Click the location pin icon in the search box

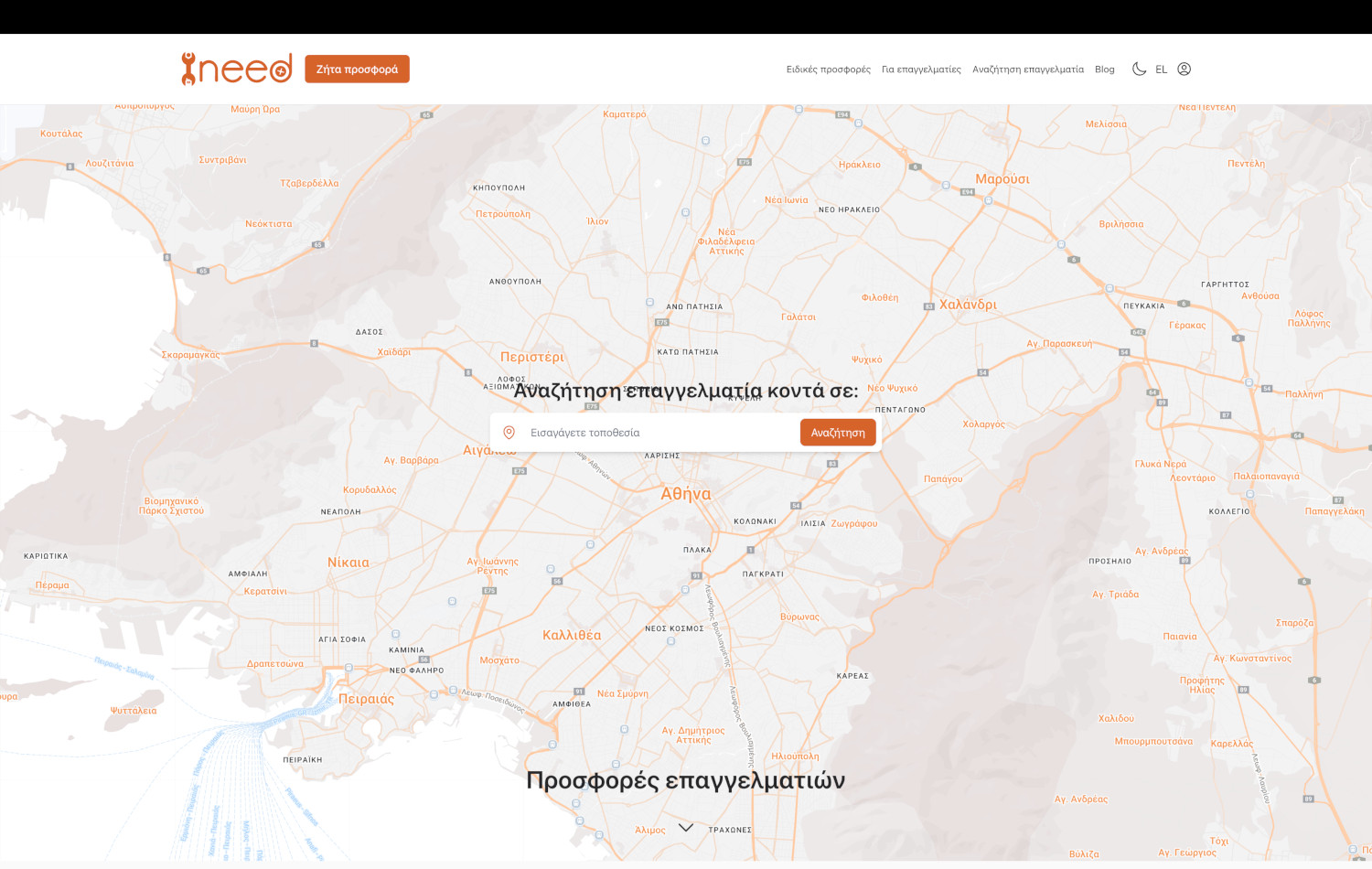click(x=509, y=433)
